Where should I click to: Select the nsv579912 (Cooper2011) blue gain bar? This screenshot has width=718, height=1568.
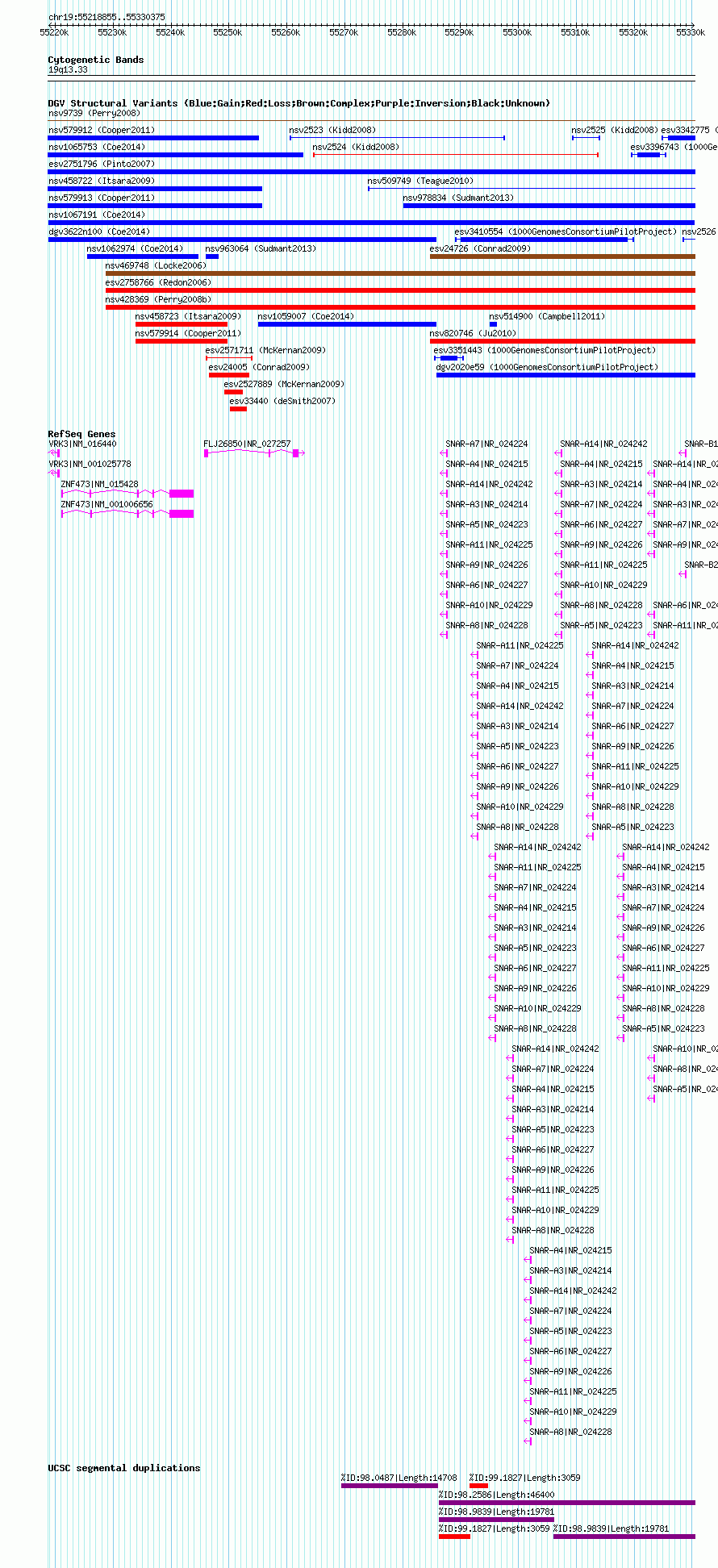[153, 138]
